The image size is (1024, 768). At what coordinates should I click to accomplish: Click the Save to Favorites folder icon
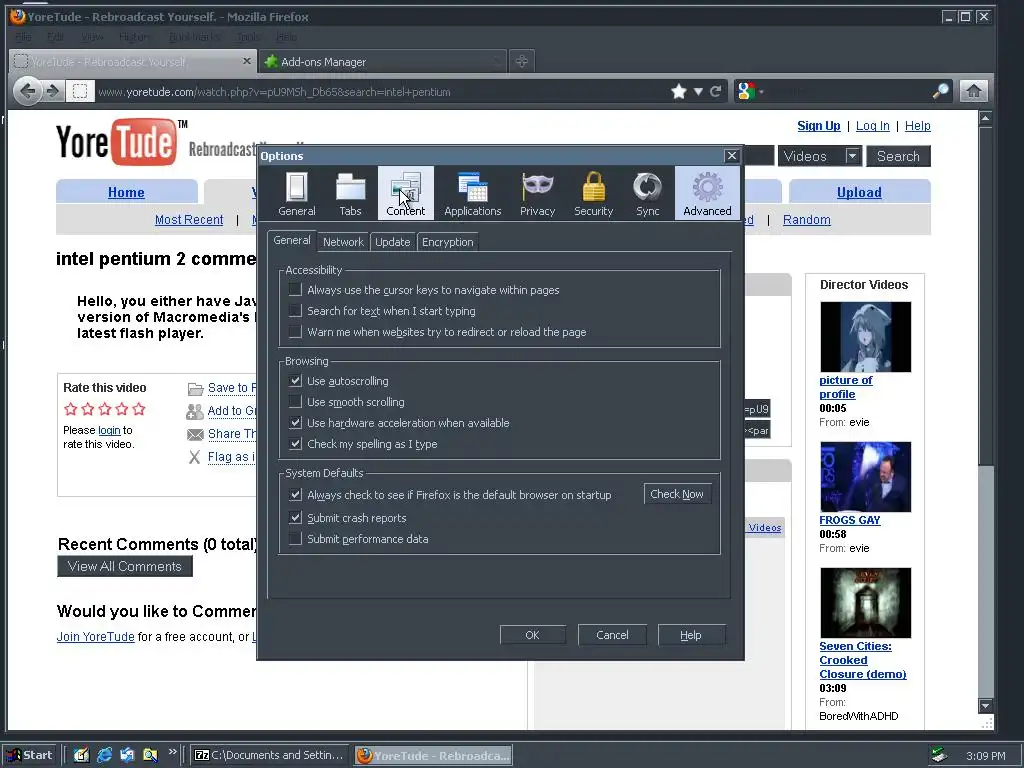[195, 389]
